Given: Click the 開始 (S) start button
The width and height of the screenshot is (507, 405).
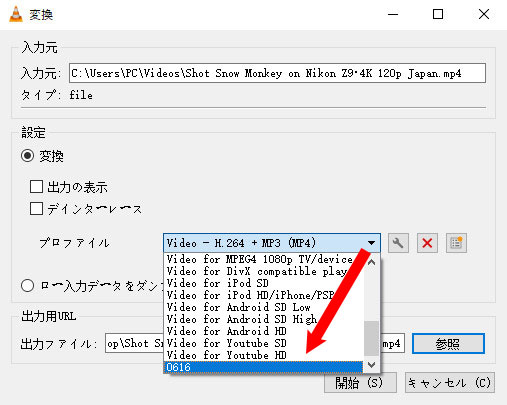Looking at the screenshot, I should 360,383.
